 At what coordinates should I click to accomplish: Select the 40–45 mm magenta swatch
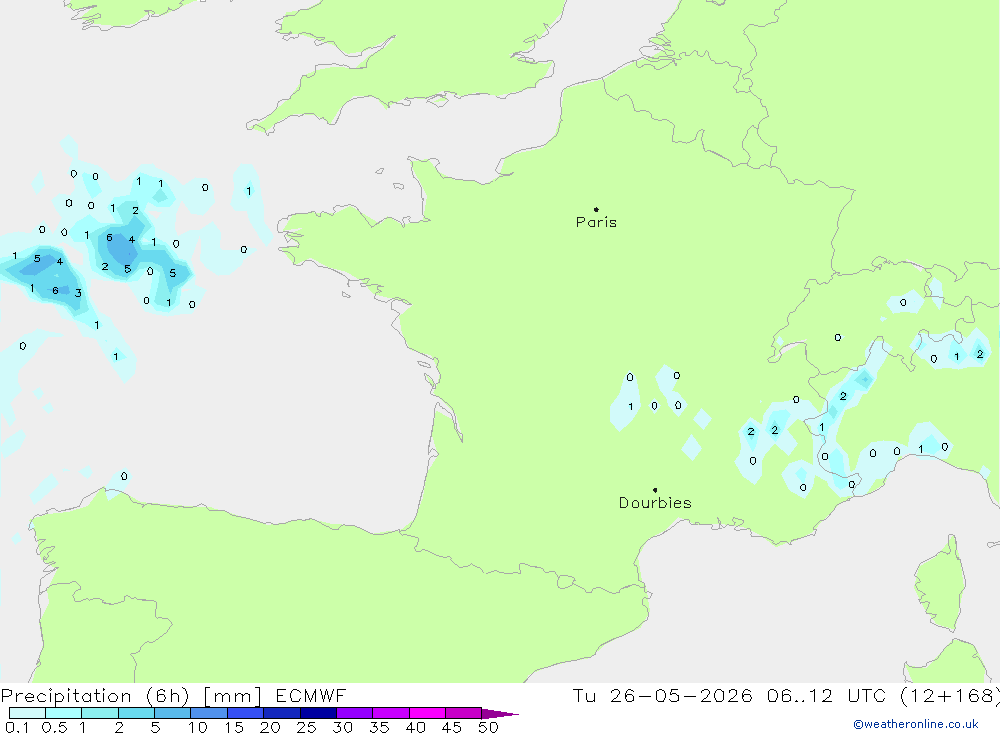(x=427, y=713)
